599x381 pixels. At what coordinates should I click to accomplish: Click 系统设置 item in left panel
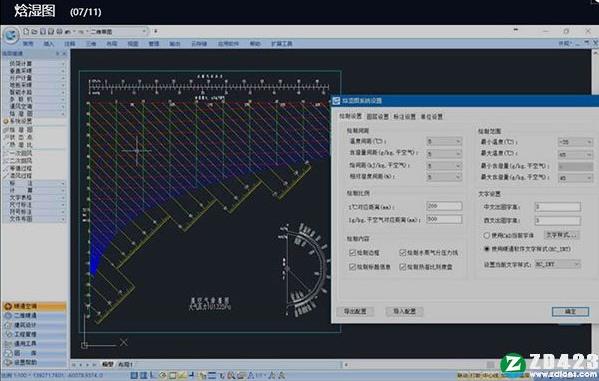[18, 121]
